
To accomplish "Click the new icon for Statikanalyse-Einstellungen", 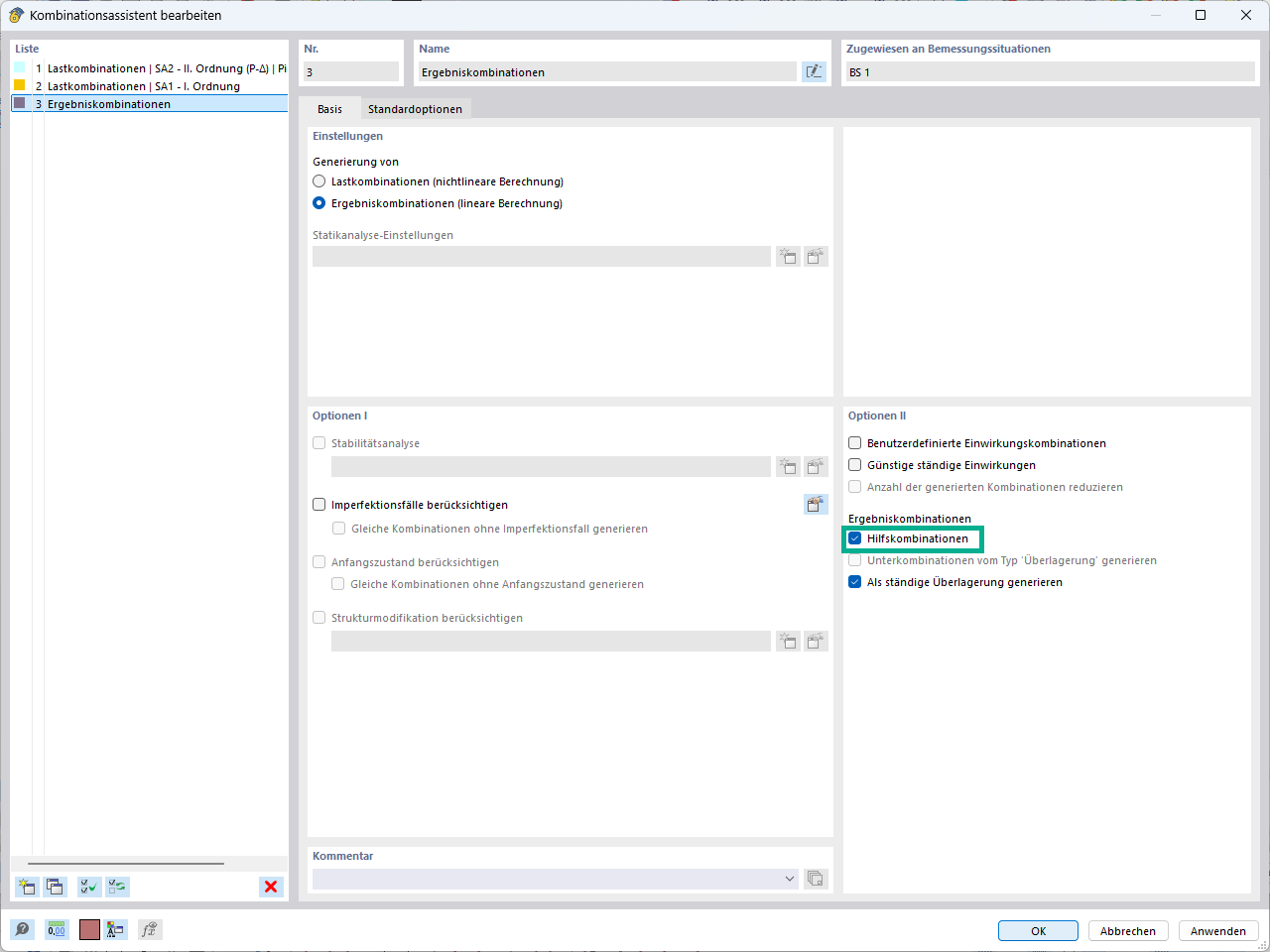I will coord(788,256).
